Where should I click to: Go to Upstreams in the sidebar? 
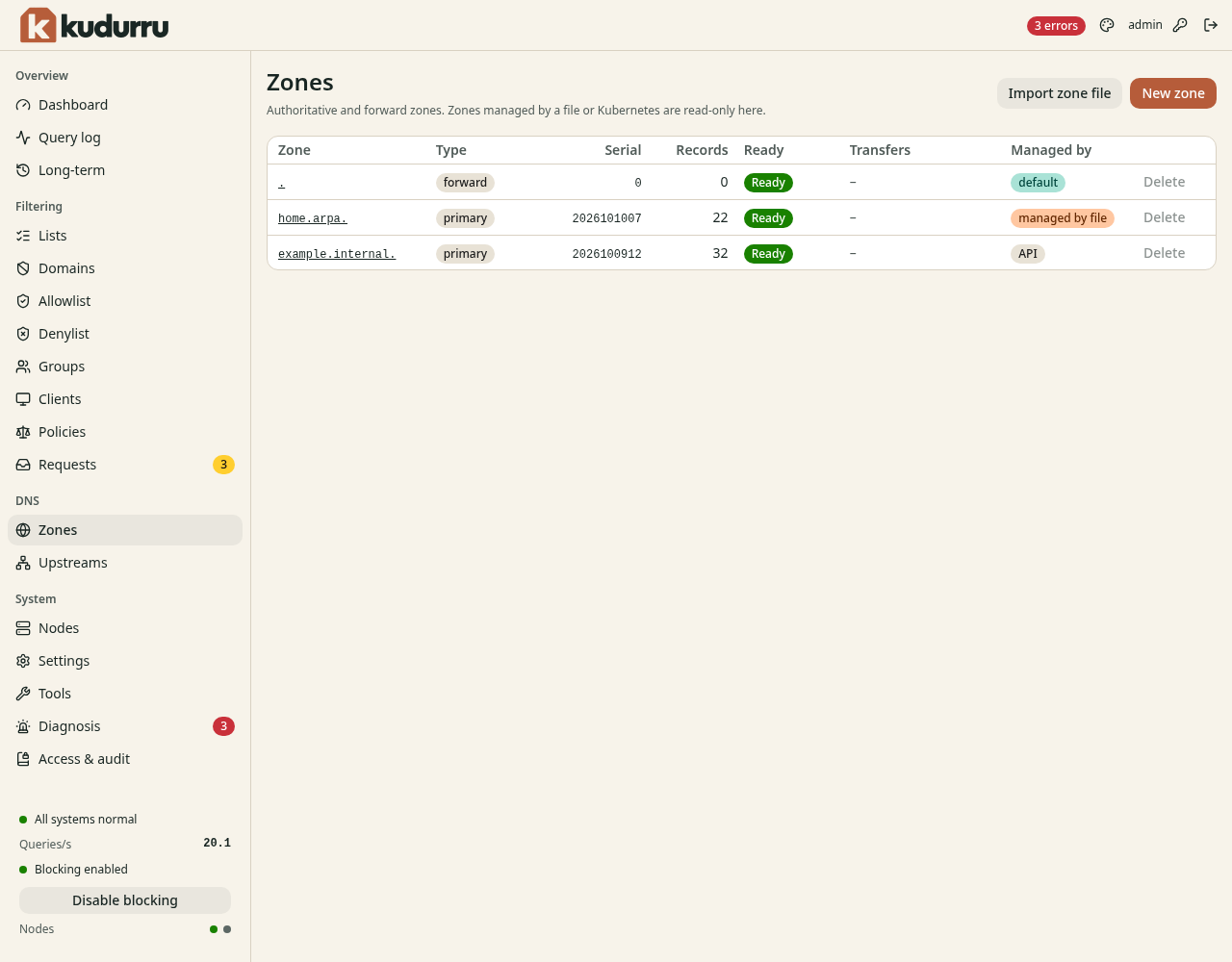(x=125, y=563)
